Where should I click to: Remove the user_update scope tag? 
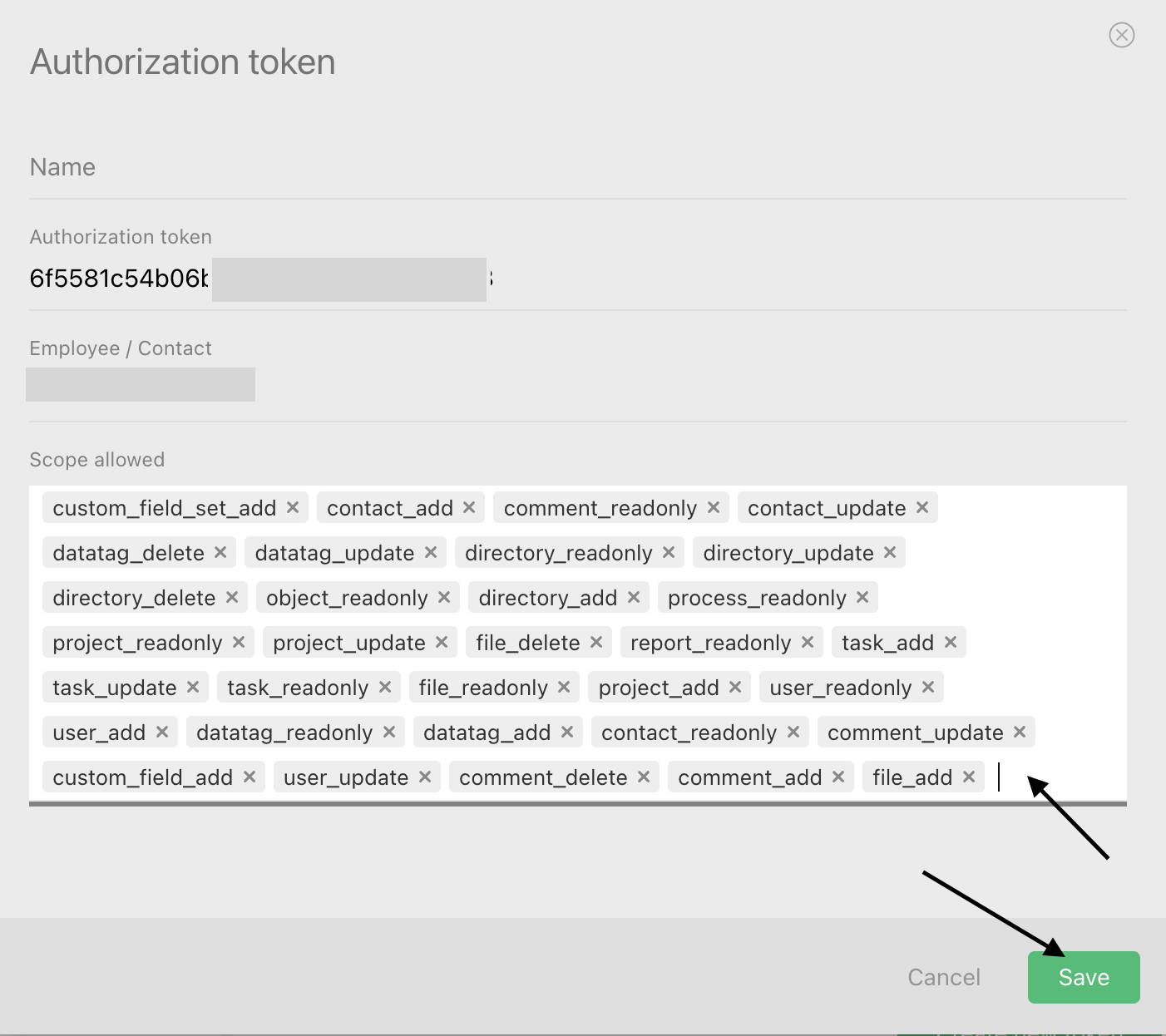pos(425,777)
